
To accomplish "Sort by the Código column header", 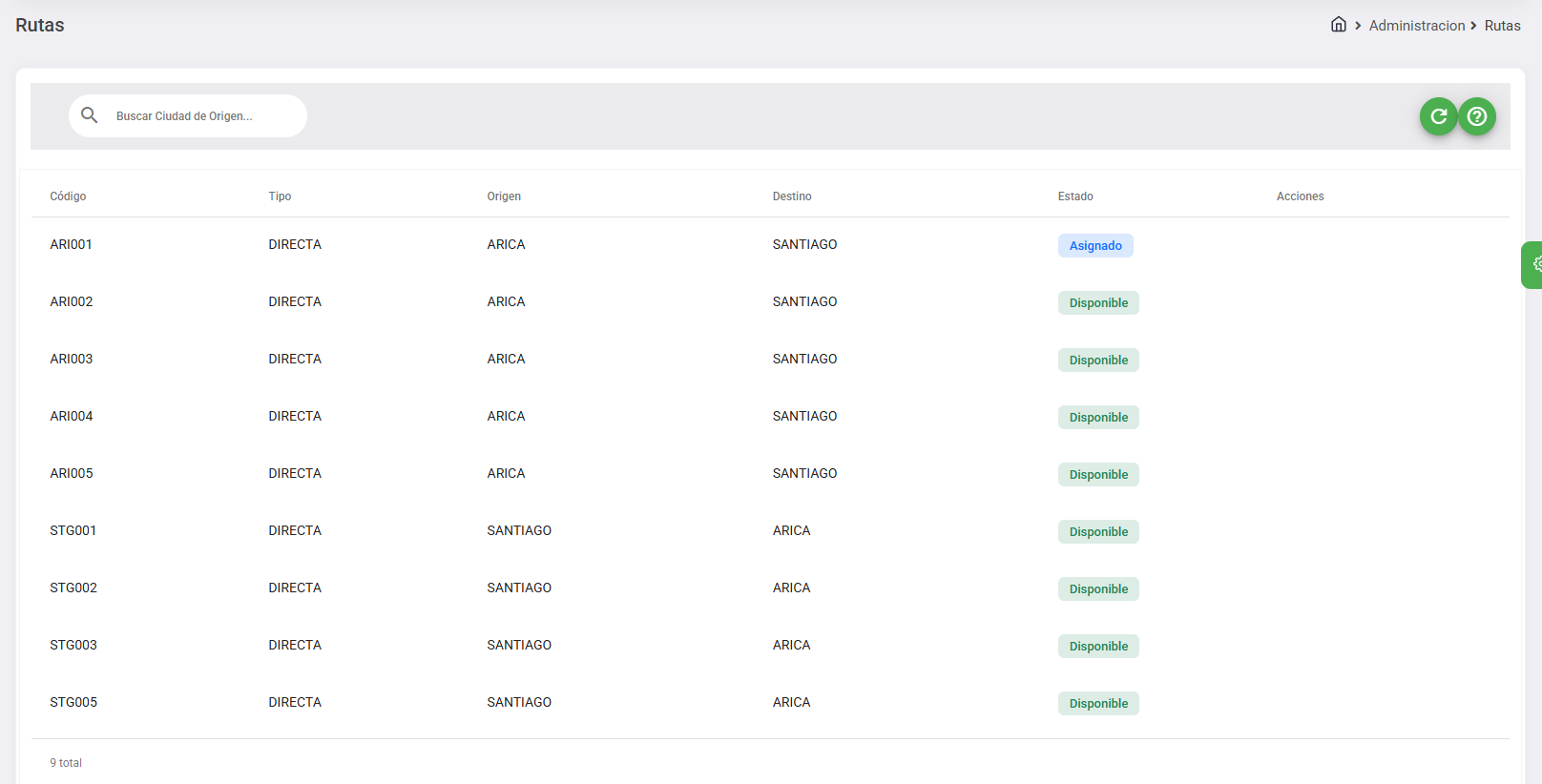I will click(x=68, y=196).
